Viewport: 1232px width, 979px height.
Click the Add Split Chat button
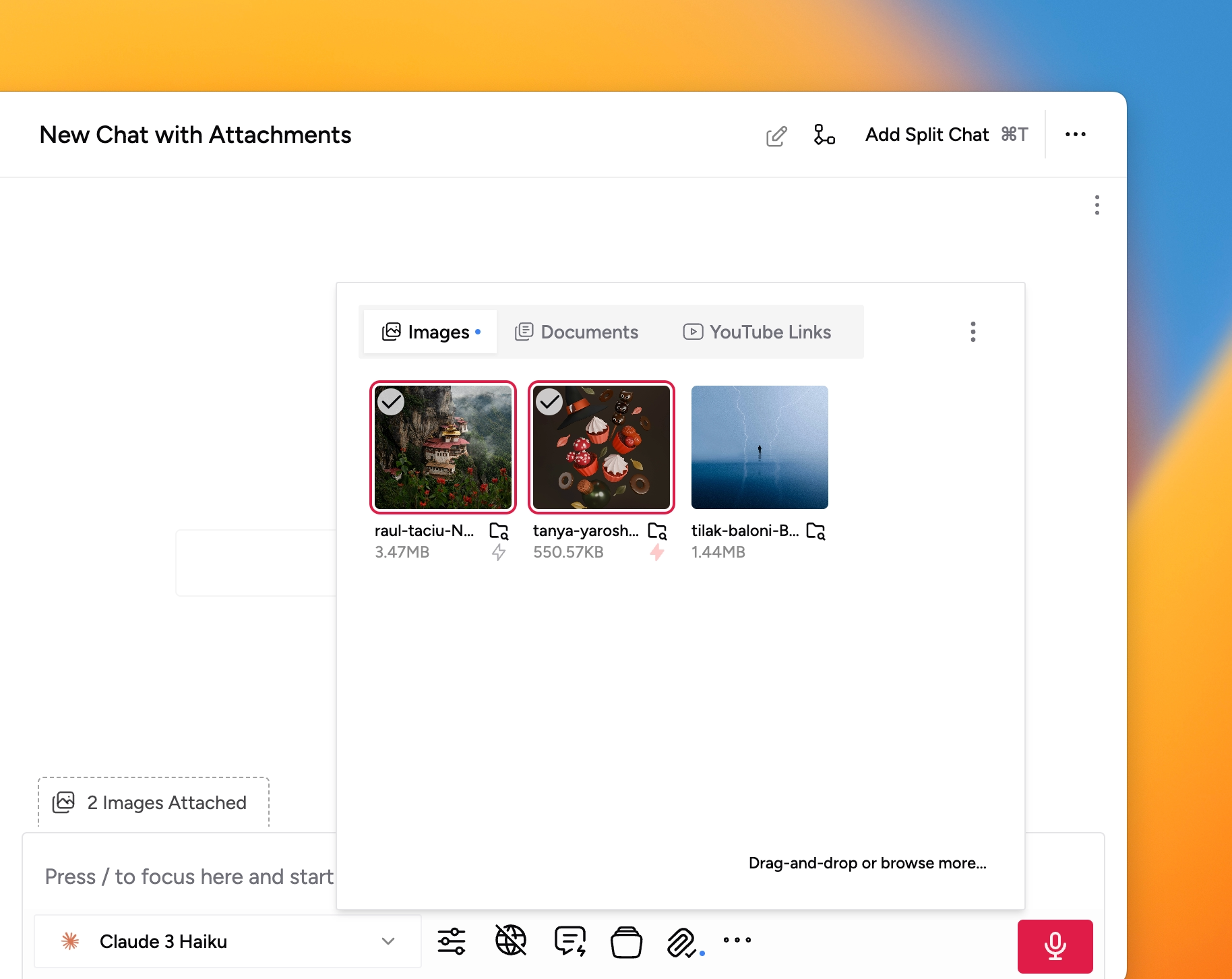(927, 135)
